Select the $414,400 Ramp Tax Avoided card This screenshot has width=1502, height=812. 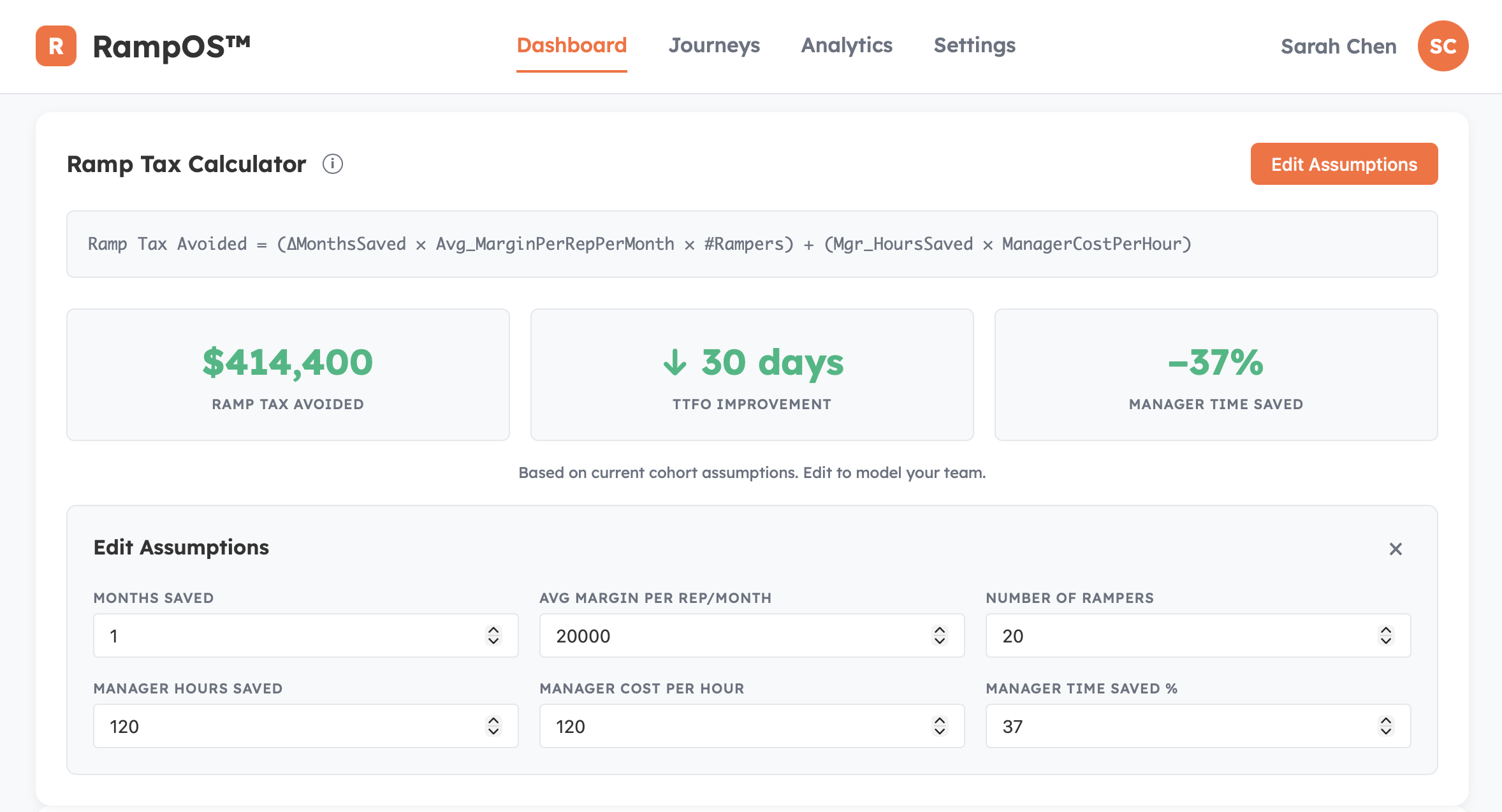288,375
